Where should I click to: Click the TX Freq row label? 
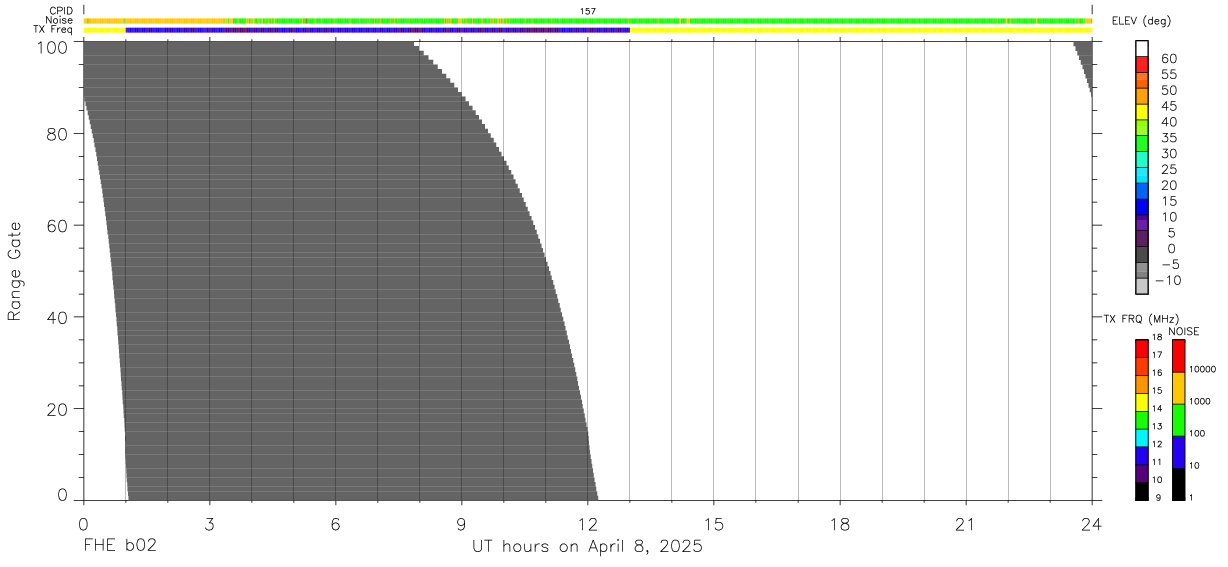54,30
